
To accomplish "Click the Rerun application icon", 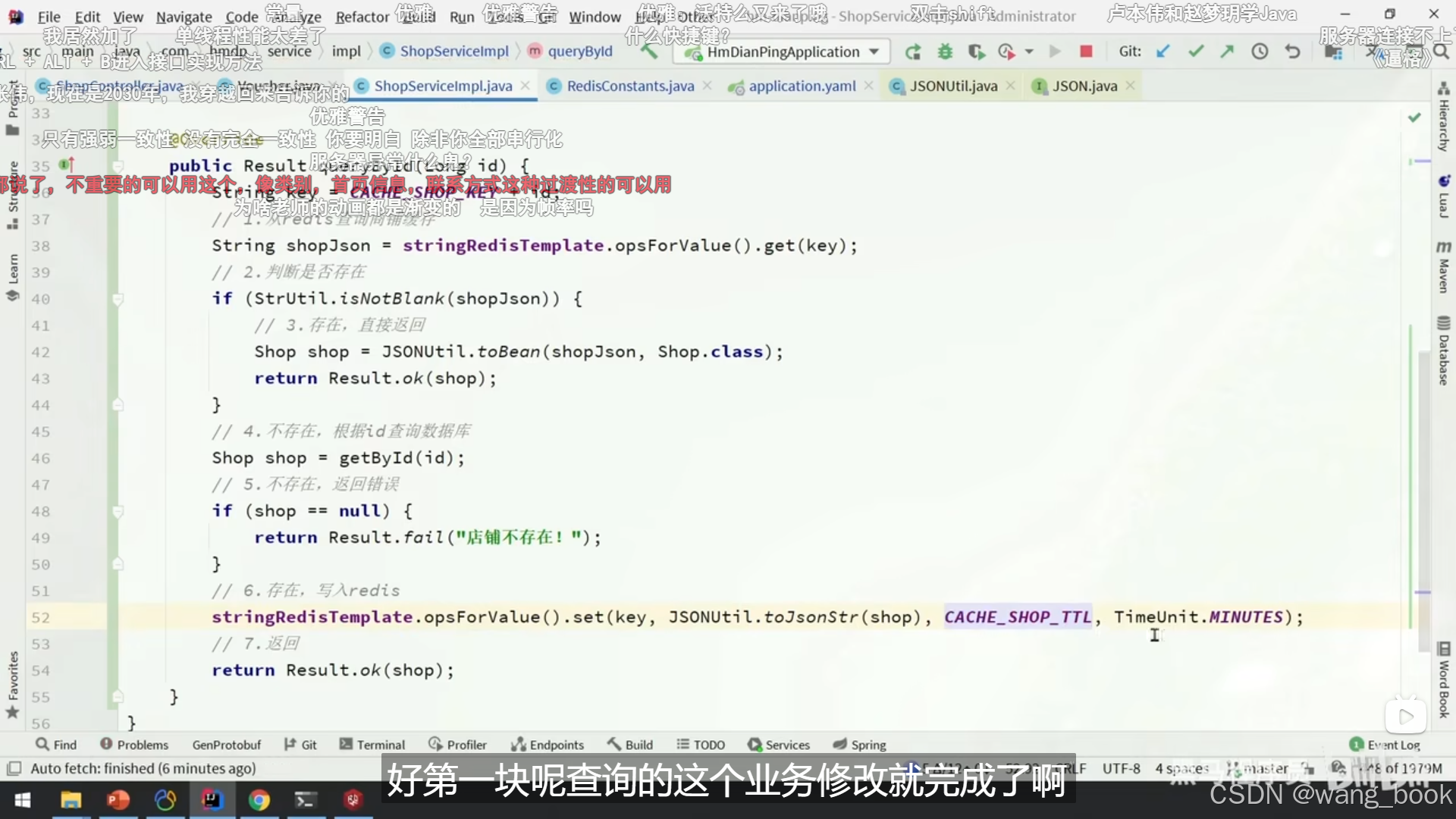I will click(913, 52).
